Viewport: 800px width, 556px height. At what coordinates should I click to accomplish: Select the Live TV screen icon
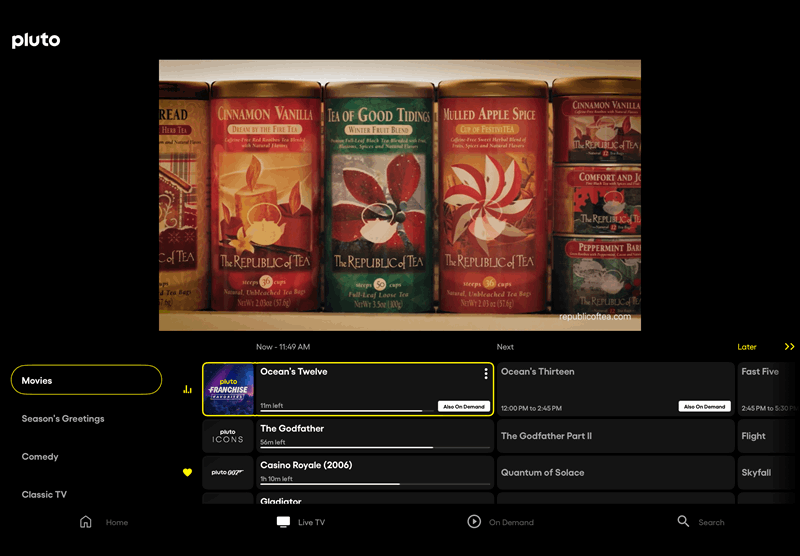point(283,522)
